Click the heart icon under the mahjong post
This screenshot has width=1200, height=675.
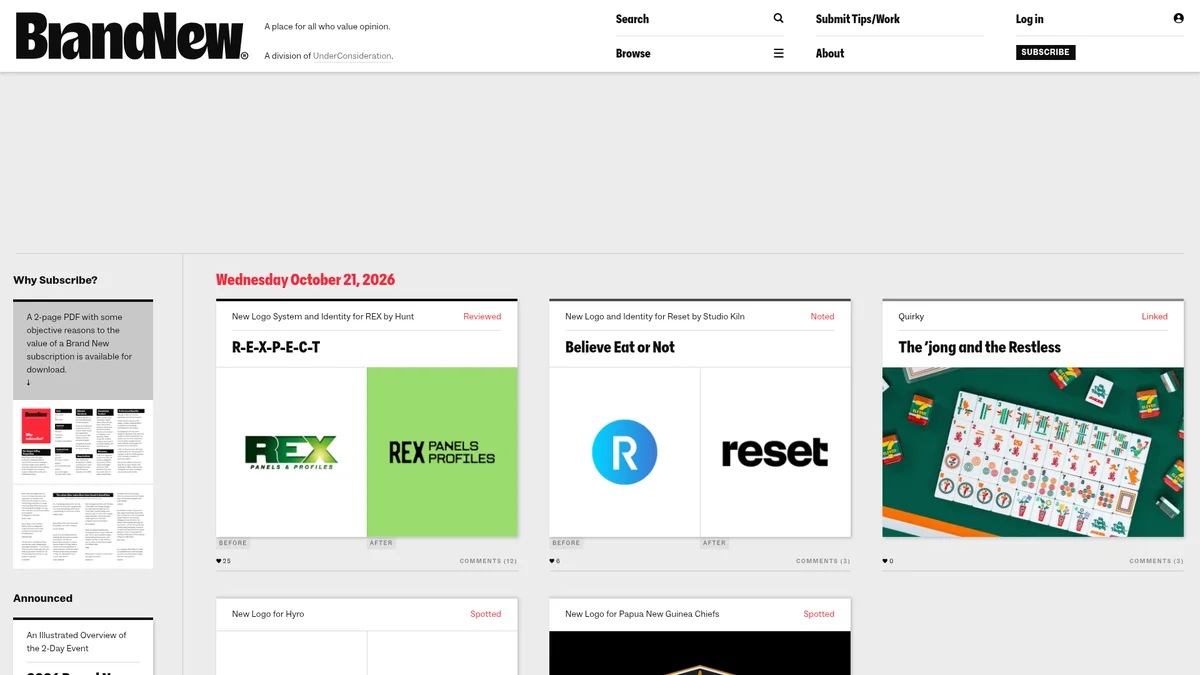point(885,561)
